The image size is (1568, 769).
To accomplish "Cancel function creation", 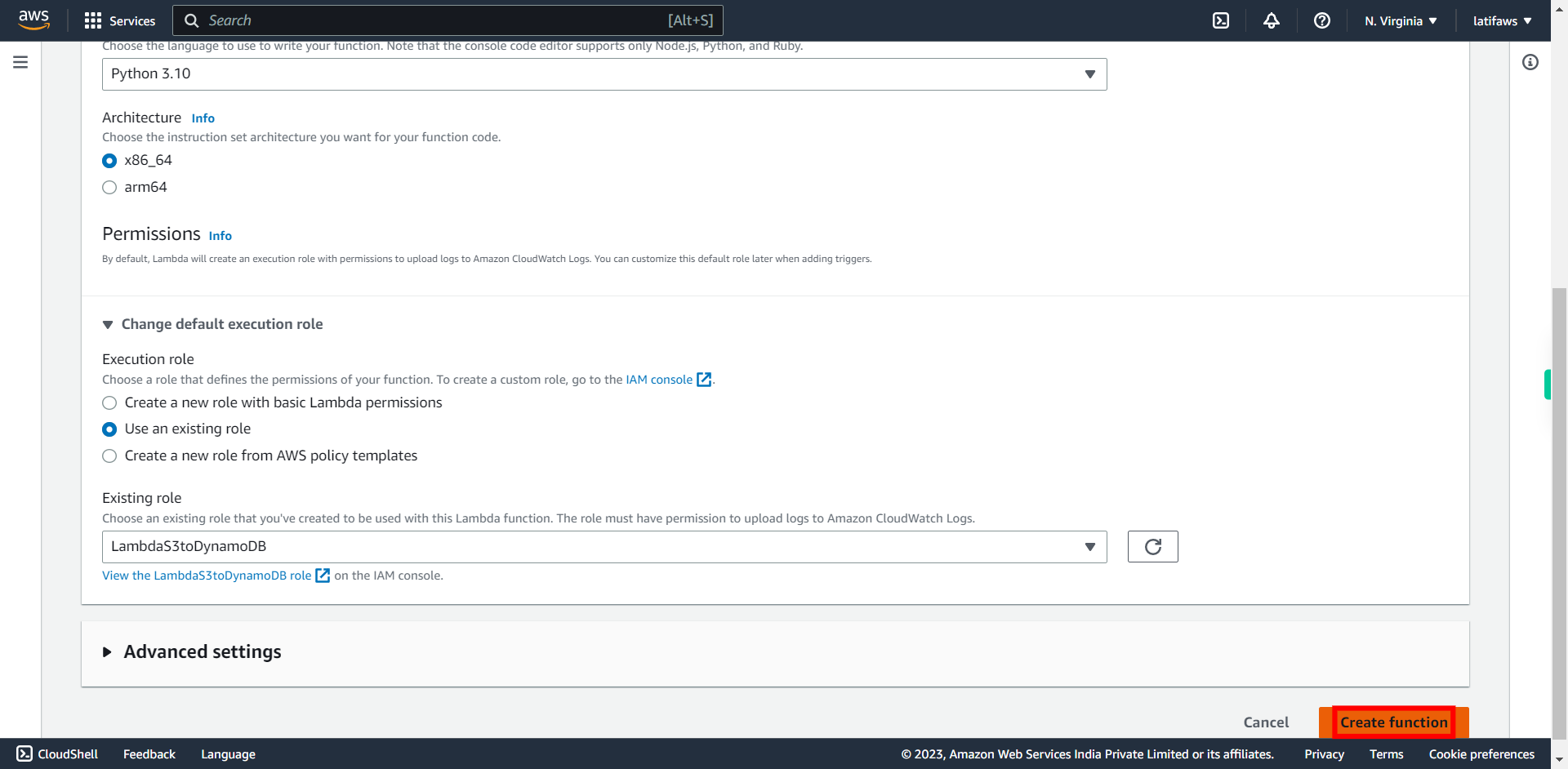I will click(1266, 722).
